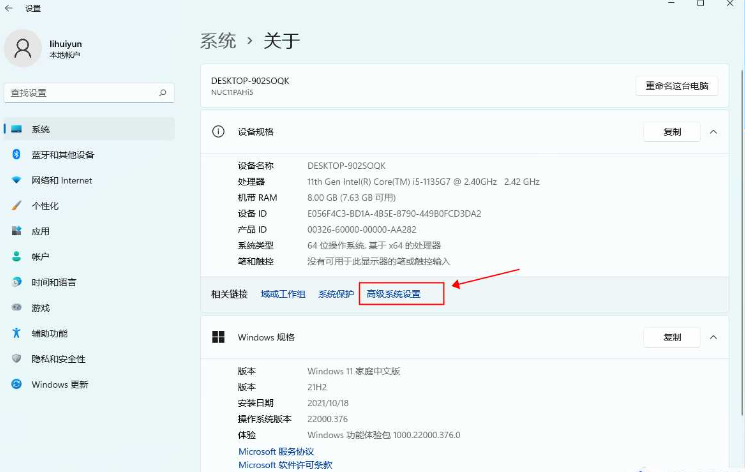Select OS build value 22000.376

327,419
